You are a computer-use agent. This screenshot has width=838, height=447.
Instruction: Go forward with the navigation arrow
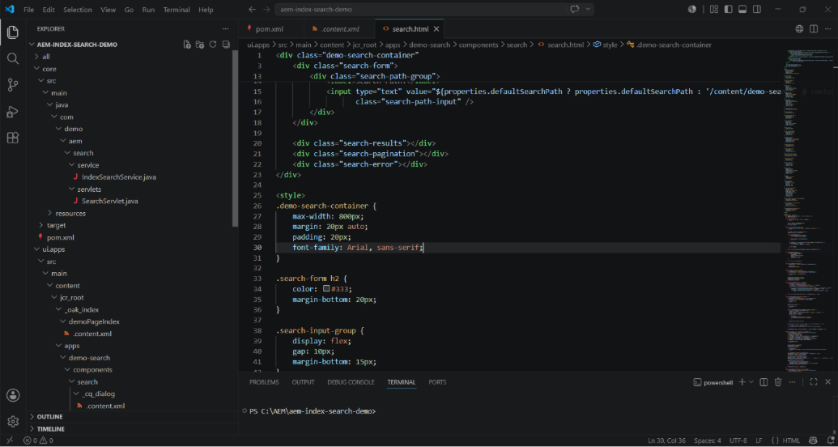[266, 10]
